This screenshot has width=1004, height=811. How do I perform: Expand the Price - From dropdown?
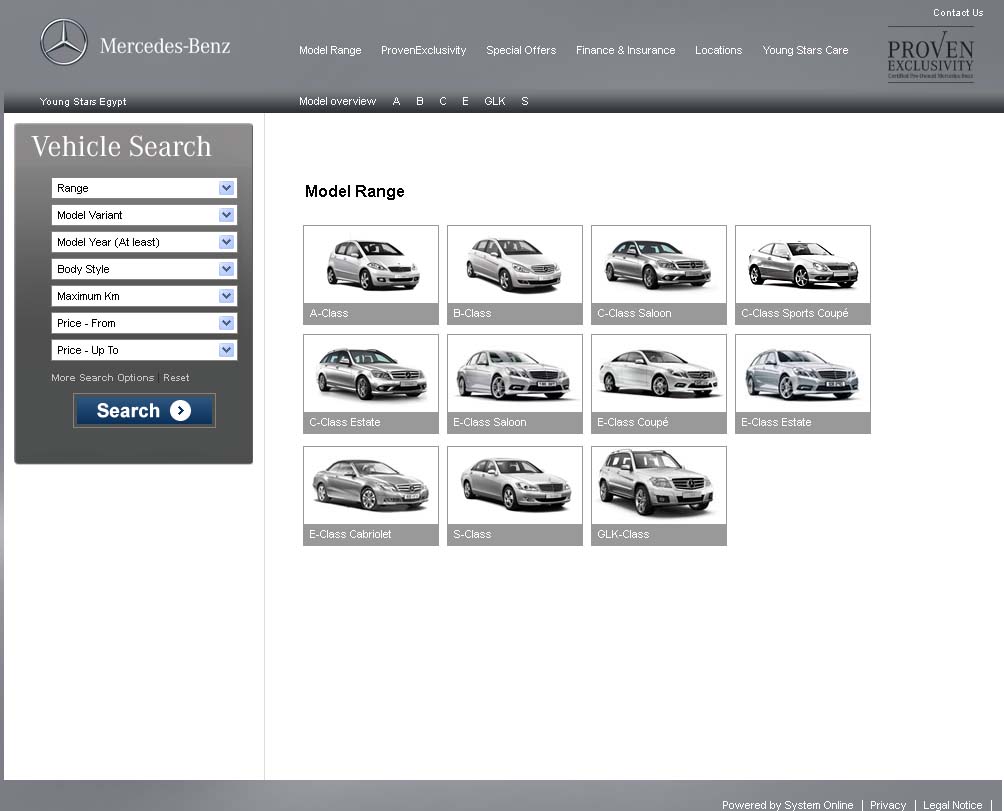click(x=144, y=323)
